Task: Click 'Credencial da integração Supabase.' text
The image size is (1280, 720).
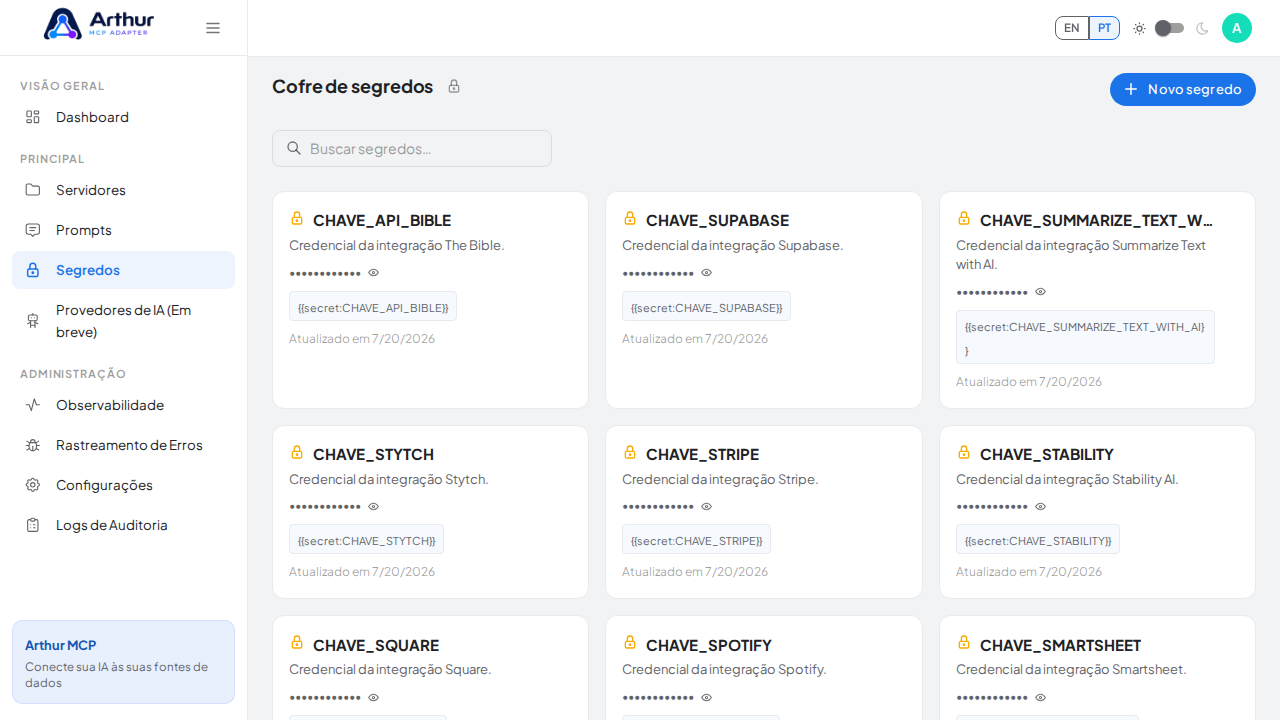Action: coord(733,245)
